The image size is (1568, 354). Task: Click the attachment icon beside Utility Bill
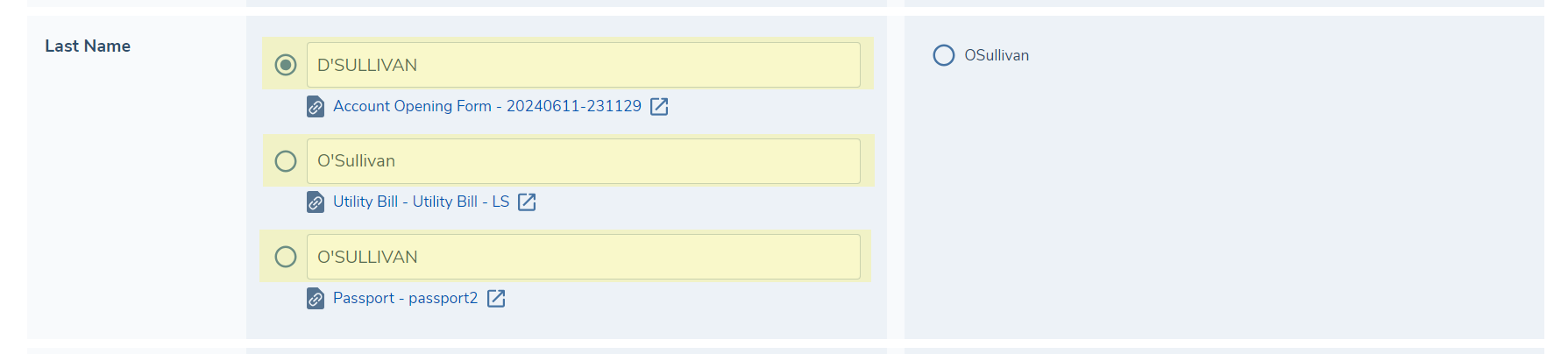pos(316,202)
